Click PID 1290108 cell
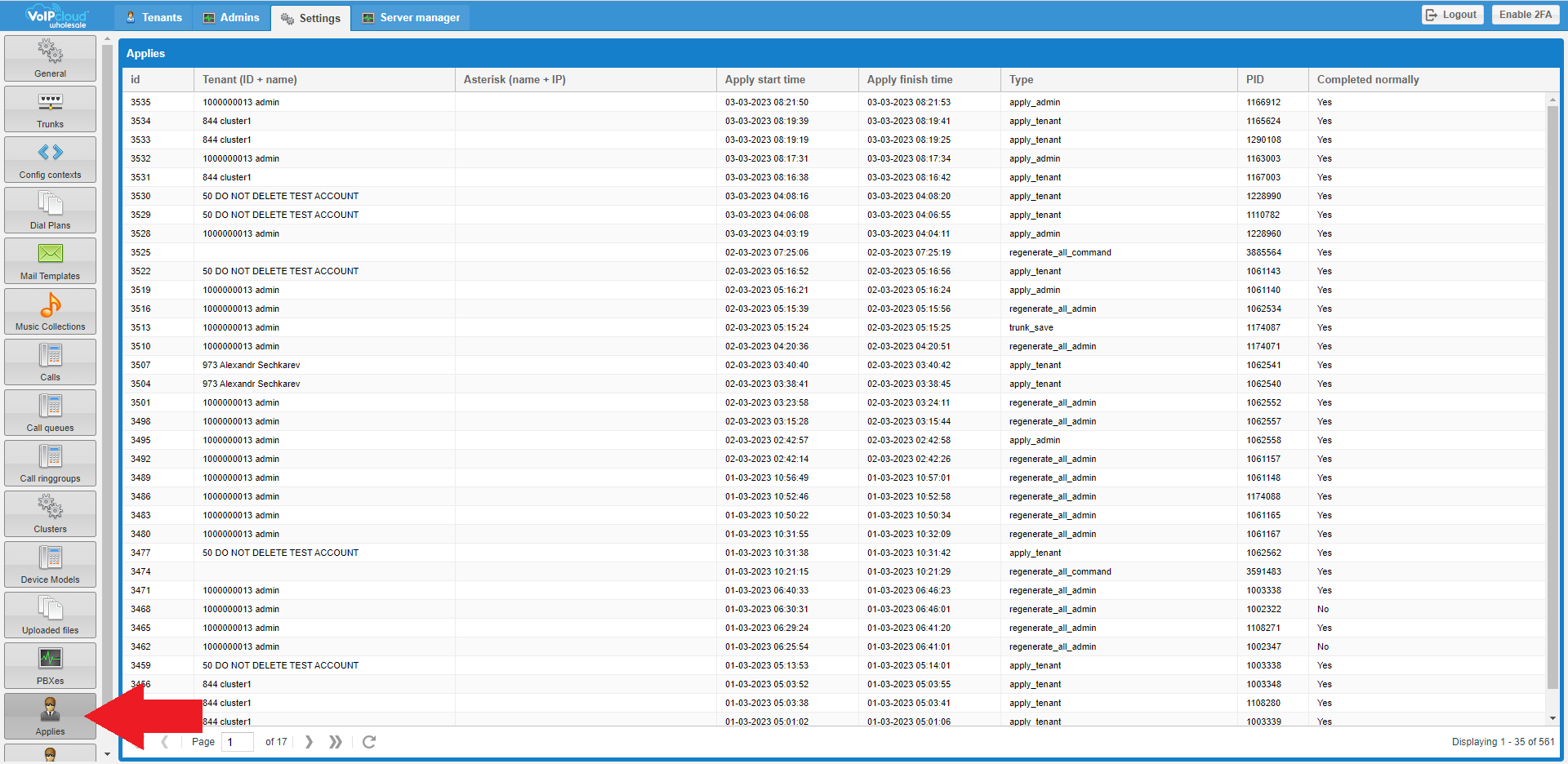Viewport: 1568px width, 764px height. 1263,140
